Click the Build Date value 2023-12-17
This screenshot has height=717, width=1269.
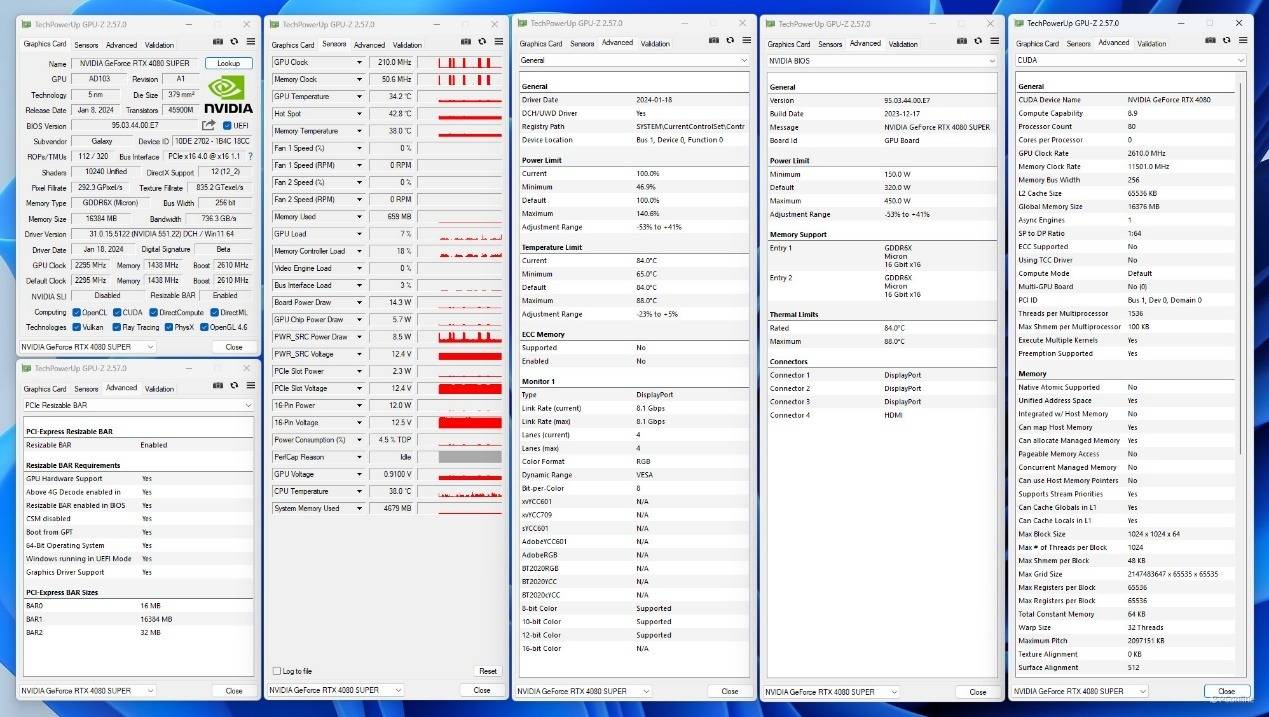(904, 114)
